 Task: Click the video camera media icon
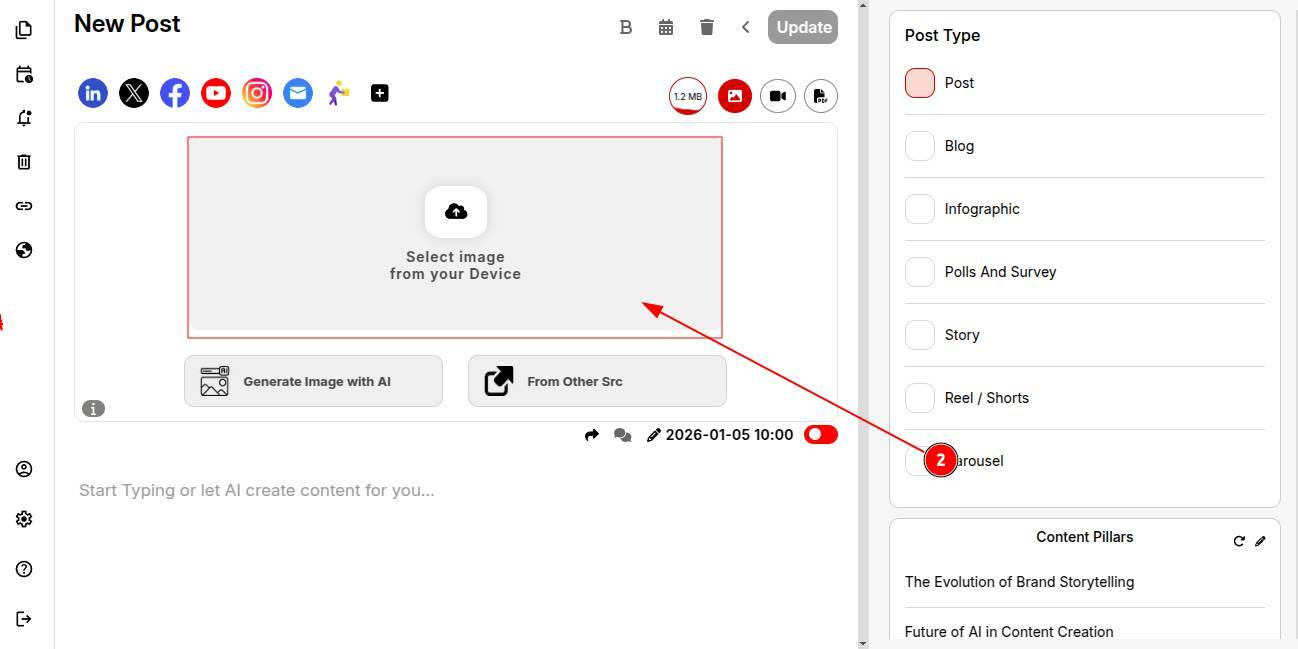(x=777, y=96)
